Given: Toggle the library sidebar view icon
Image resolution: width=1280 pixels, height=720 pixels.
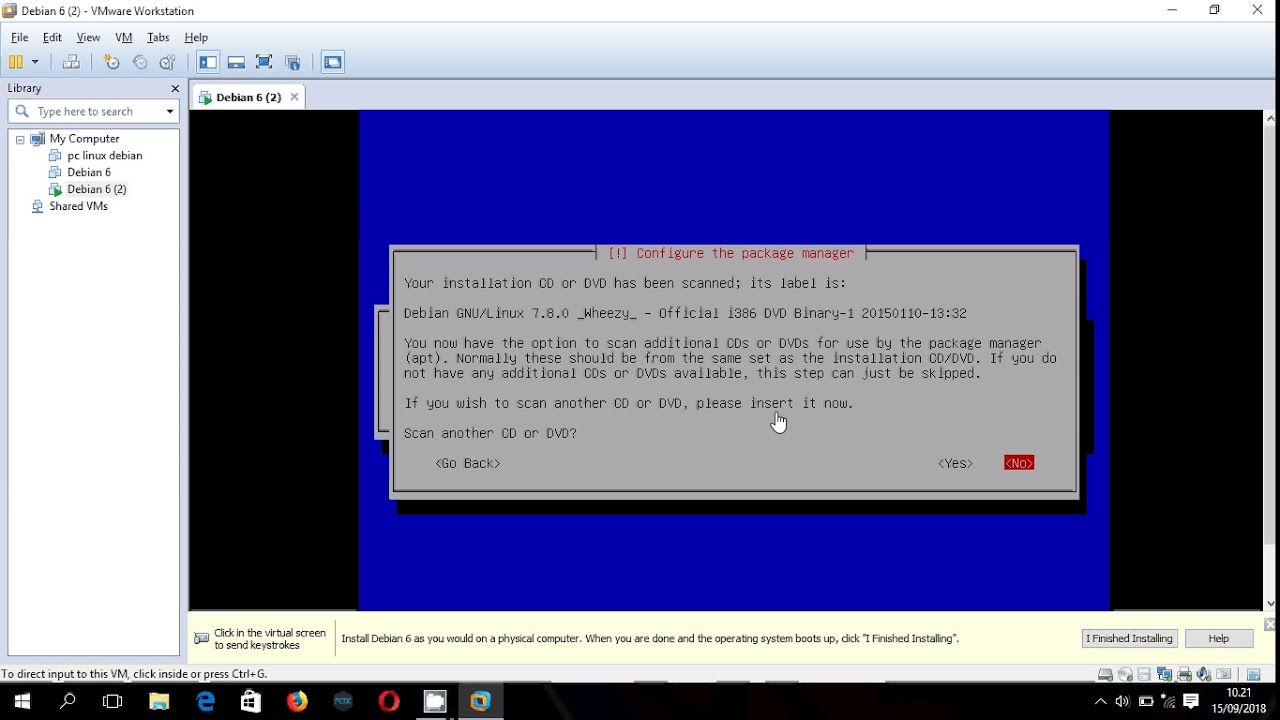Looking at the screenshot, I should (x=208, y=62).
